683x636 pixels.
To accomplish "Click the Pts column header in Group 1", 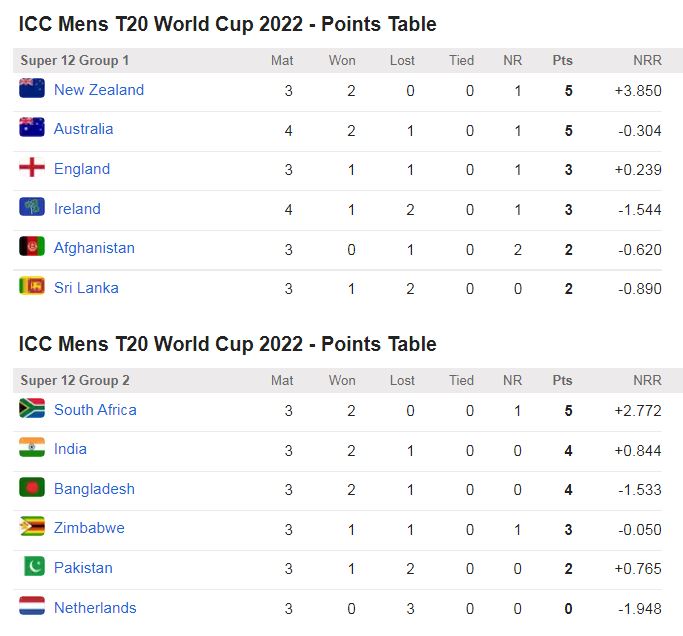I will tap(563, 61).
